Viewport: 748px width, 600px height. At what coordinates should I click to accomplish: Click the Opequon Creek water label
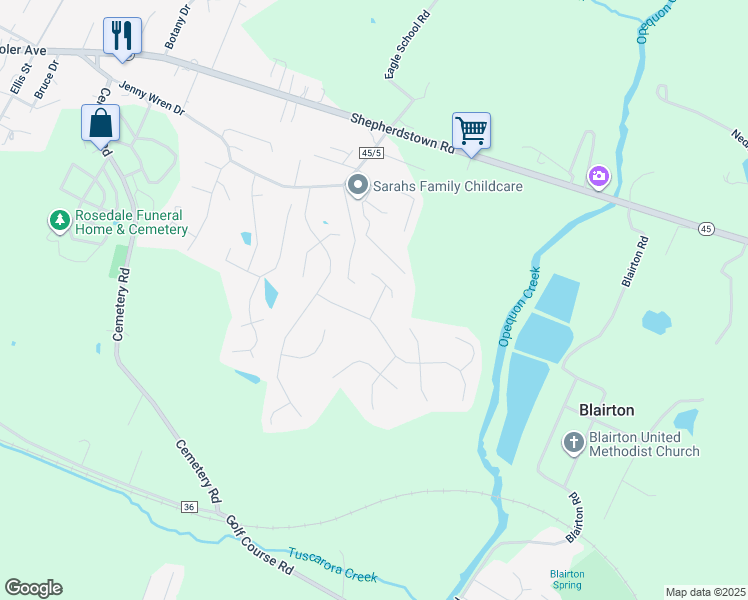tap(519, 306)
